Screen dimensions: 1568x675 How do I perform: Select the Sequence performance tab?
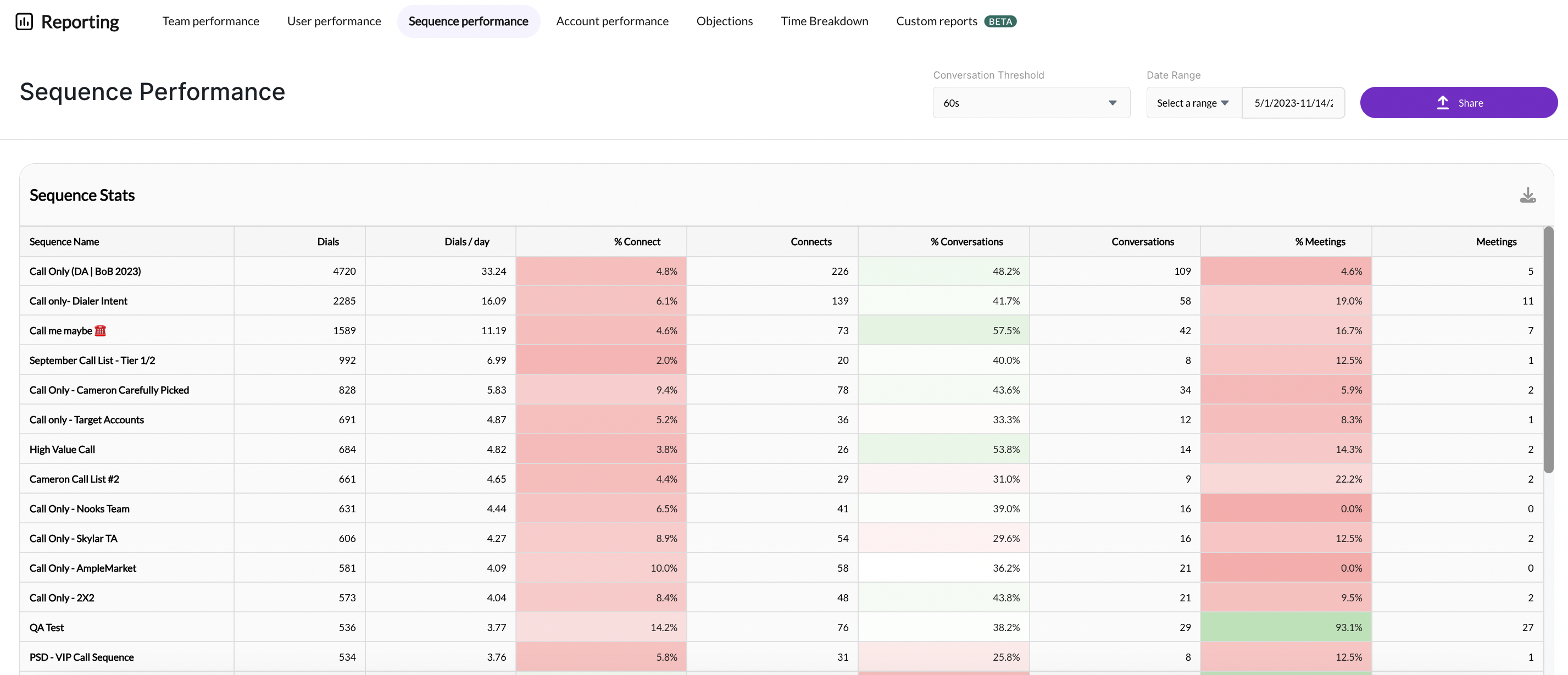point(469,21)
